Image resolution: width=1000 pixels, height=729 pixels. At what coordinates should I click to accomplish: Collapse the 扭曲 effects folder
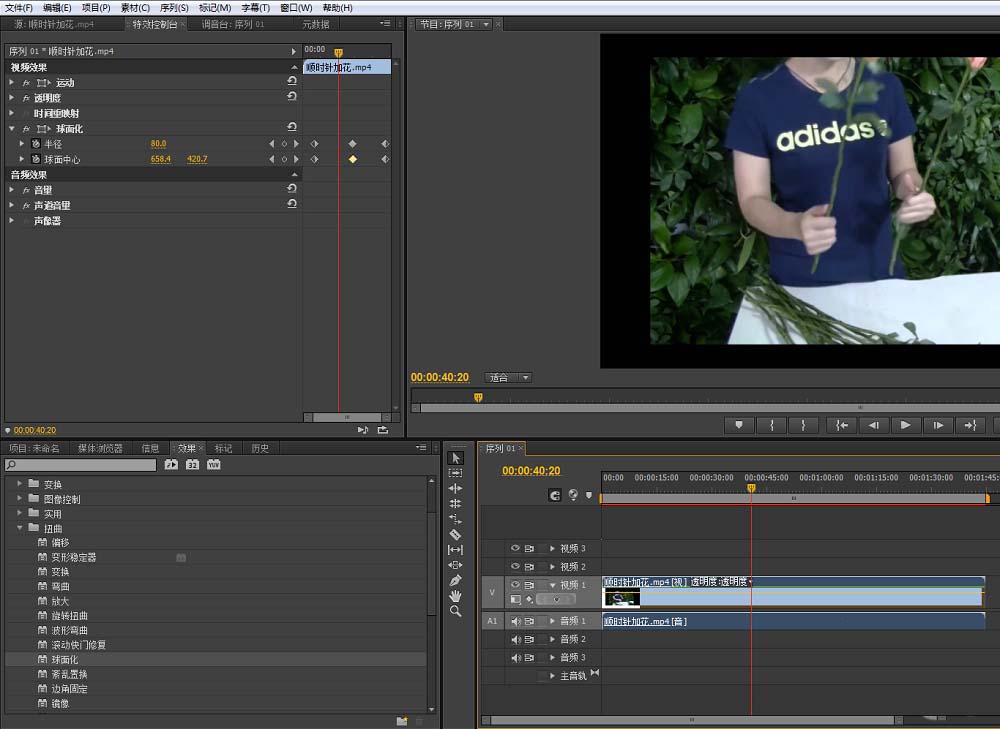[20, 528]
